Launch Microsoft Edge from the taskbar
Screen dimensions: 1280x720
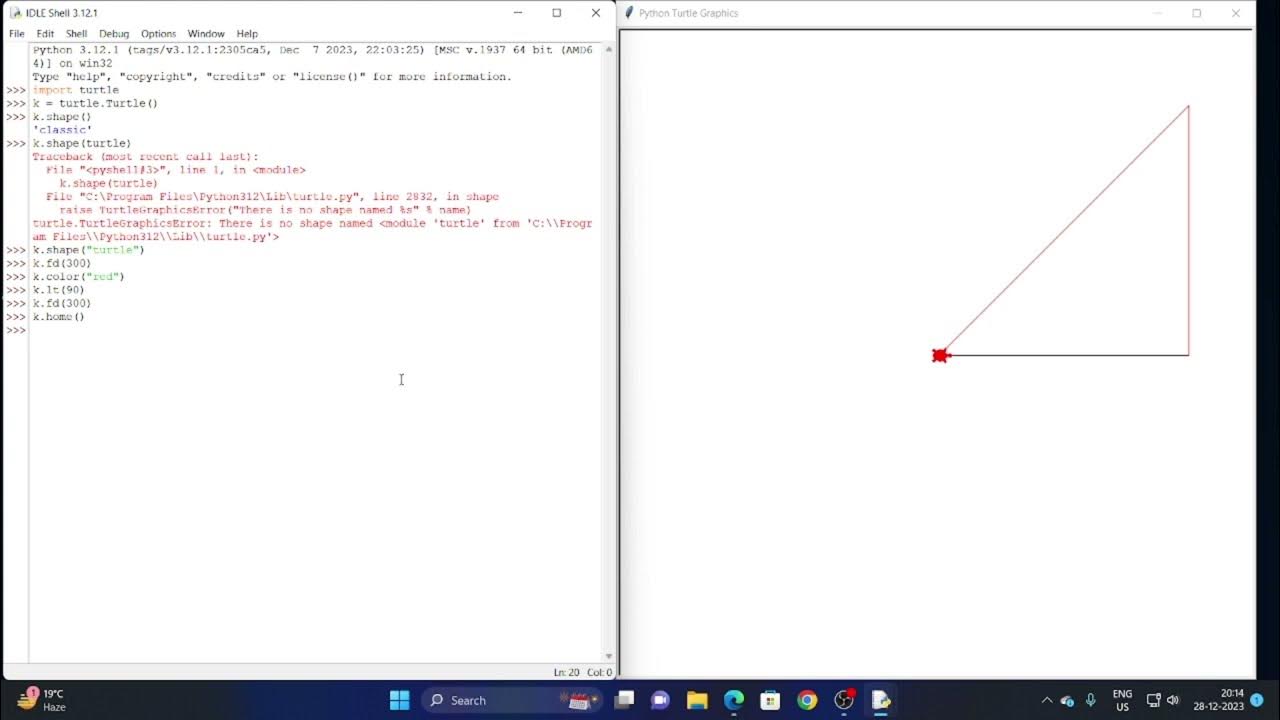click(x=734, y=700)
